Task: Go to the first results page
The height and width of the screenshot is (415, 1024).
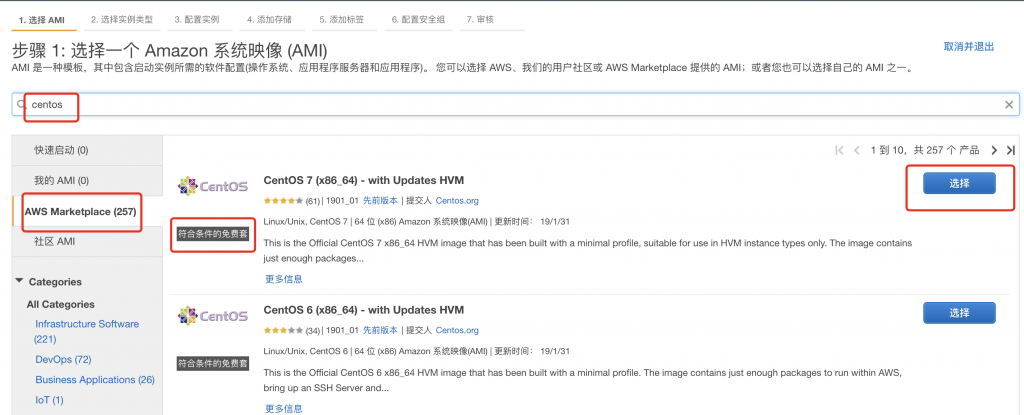Action: (x=839, y=150)
